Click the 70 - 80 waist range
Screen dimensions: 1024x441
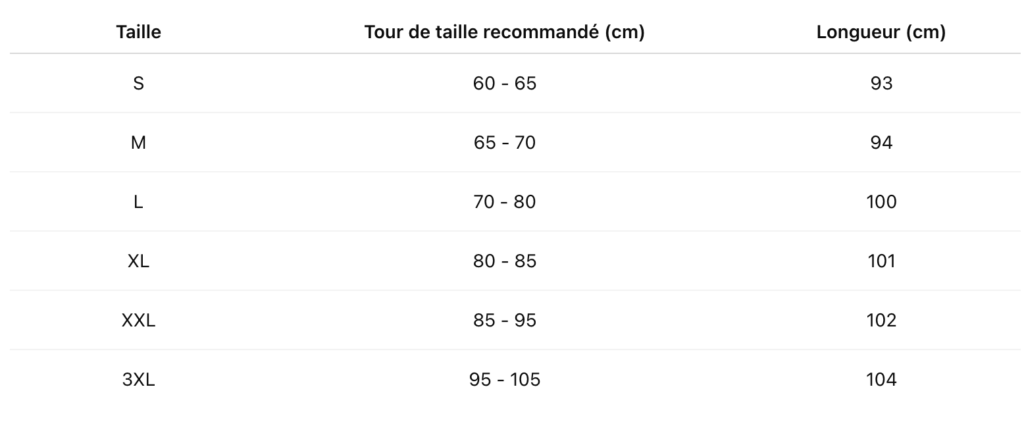tap(504, 202)
